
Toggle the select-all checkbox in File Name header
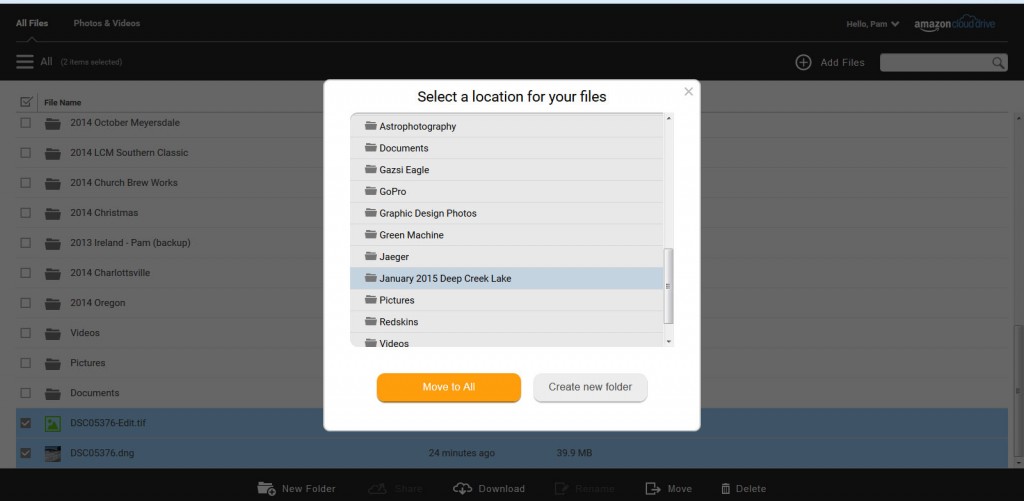click(26, 102)
